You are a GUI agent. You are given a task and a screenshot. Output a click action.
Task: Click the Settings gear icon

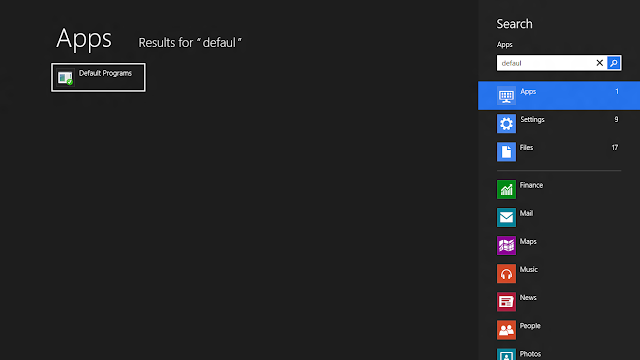click(506, 124)
